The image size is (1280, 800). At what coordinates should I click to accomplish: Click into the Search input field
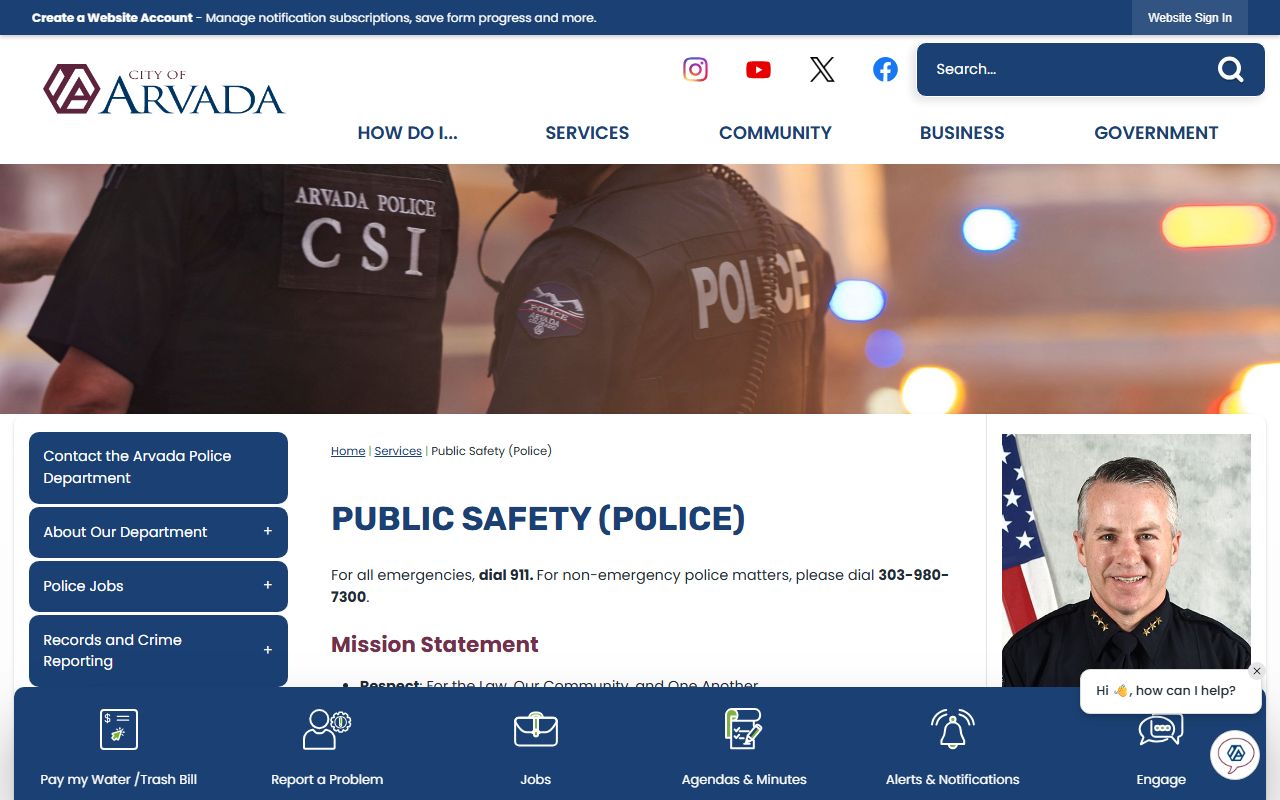[x=1060, y=69]
